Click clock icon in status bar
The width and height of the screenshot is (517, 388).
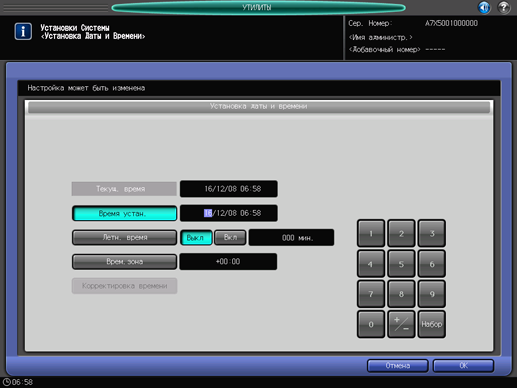coord(6,382)
